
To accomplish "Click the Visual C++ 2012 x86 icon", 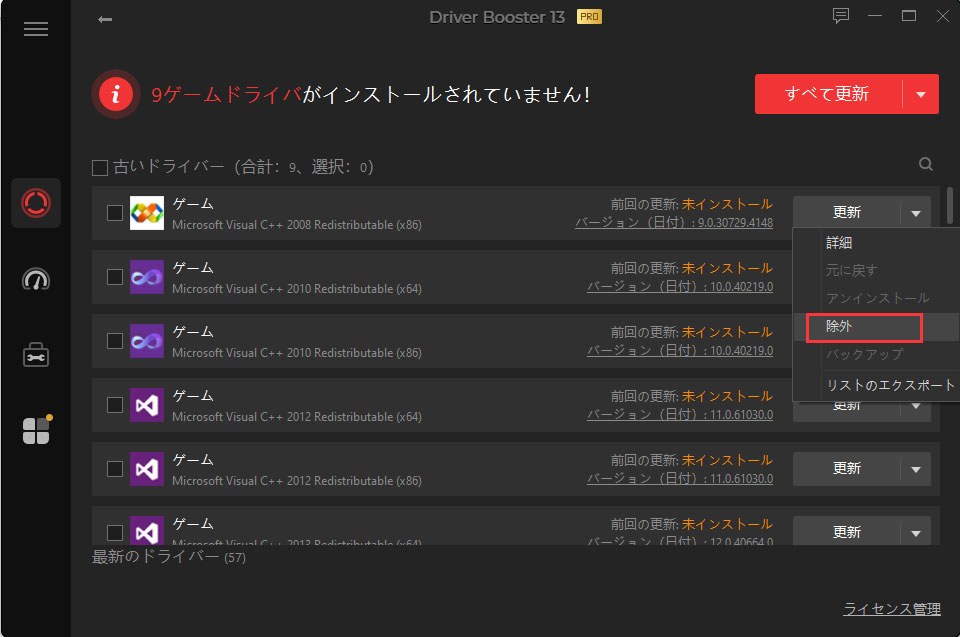I will point(147,469).
